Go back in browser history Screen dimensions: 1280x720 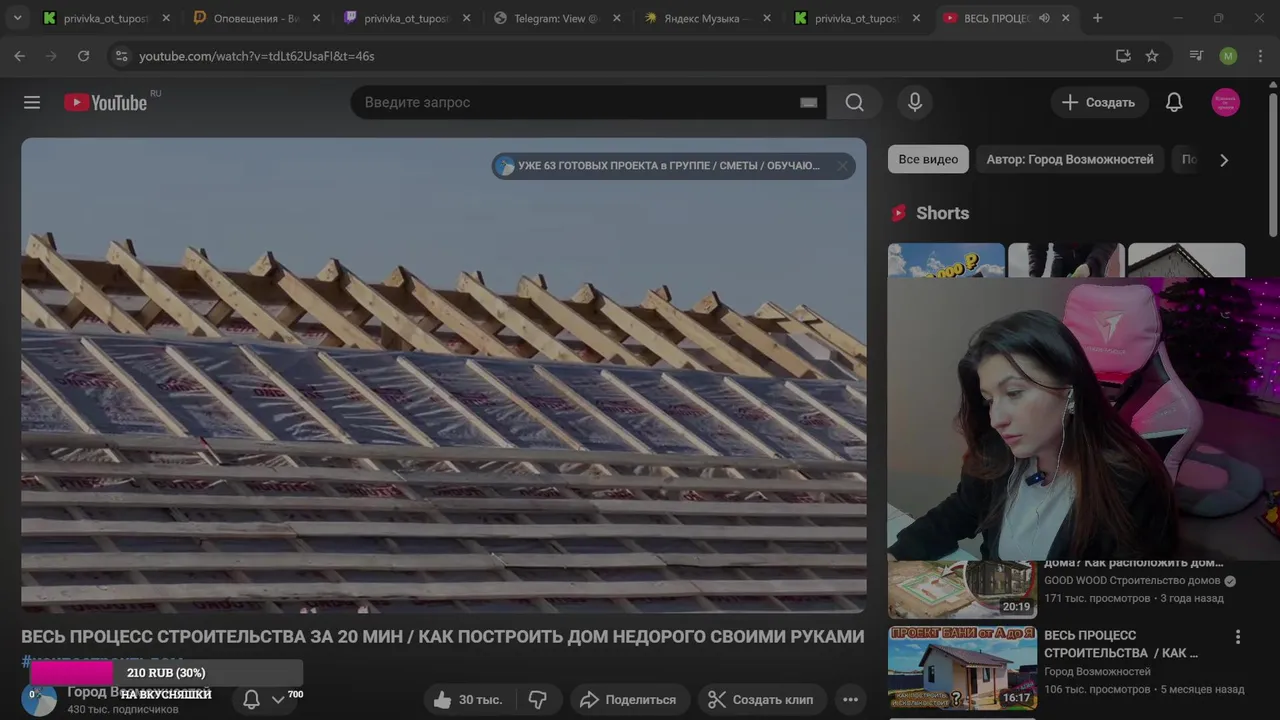[20, 56]
